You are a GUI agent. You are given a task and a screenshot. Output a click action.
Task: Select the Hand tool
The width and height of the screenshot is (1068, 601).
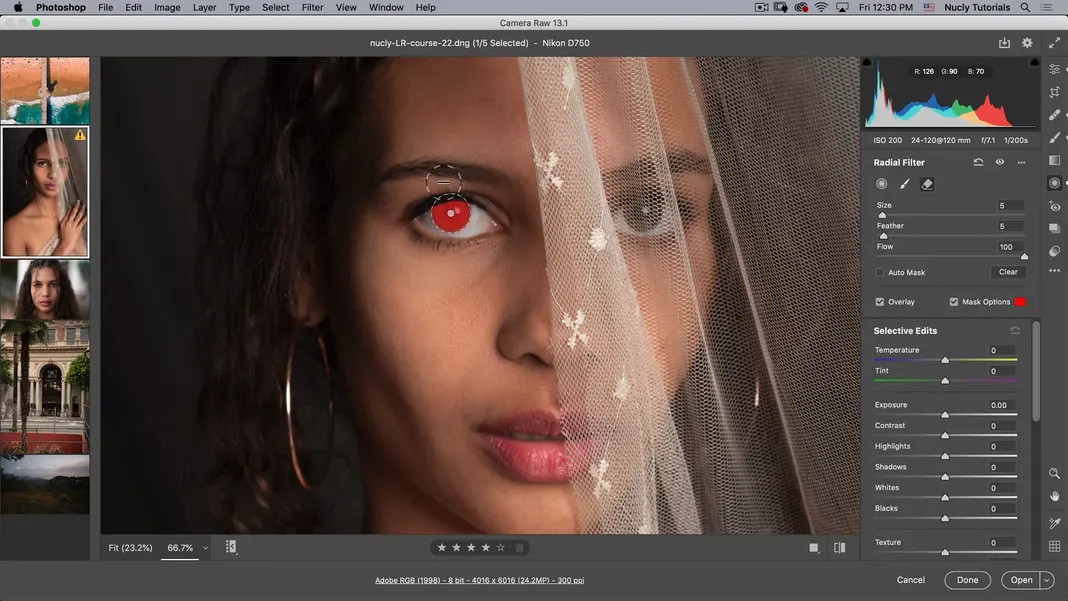coord(1054,497)
